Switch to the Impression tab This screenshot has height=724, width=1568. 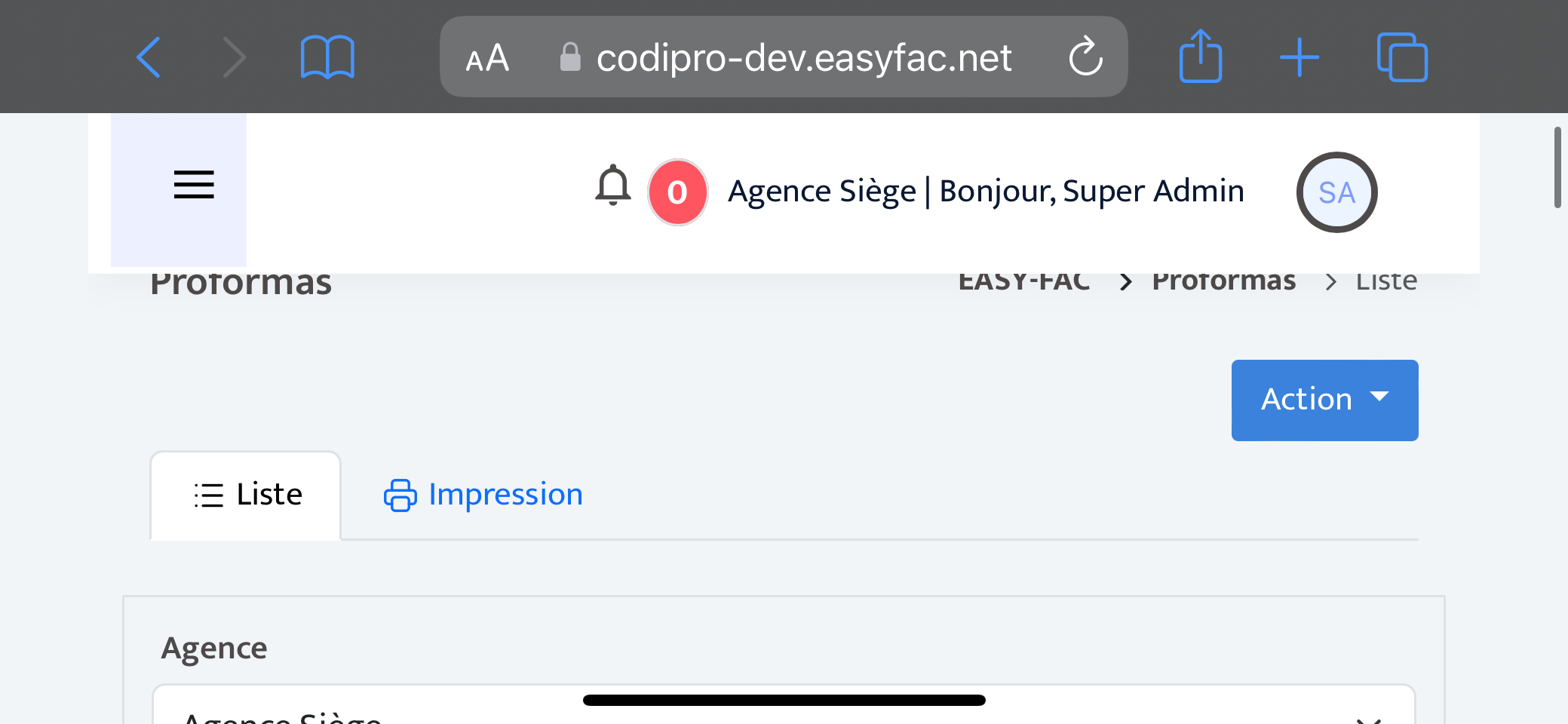[483, 495]
